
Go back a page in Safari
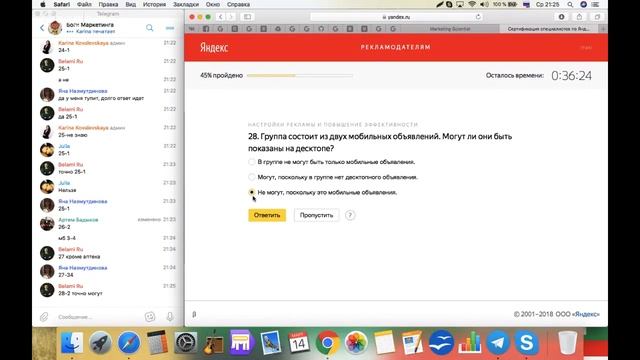click(x=220, y=17)
